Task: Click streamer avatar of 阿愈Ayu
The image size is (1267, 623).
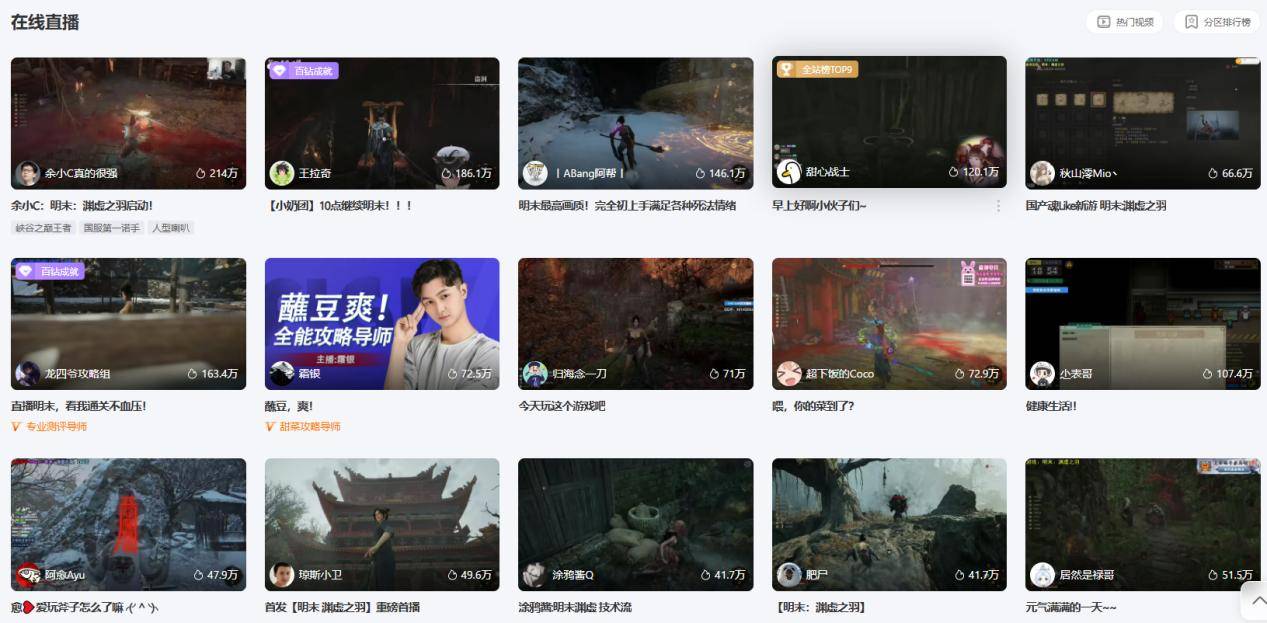Action: [x=28, y=575]
